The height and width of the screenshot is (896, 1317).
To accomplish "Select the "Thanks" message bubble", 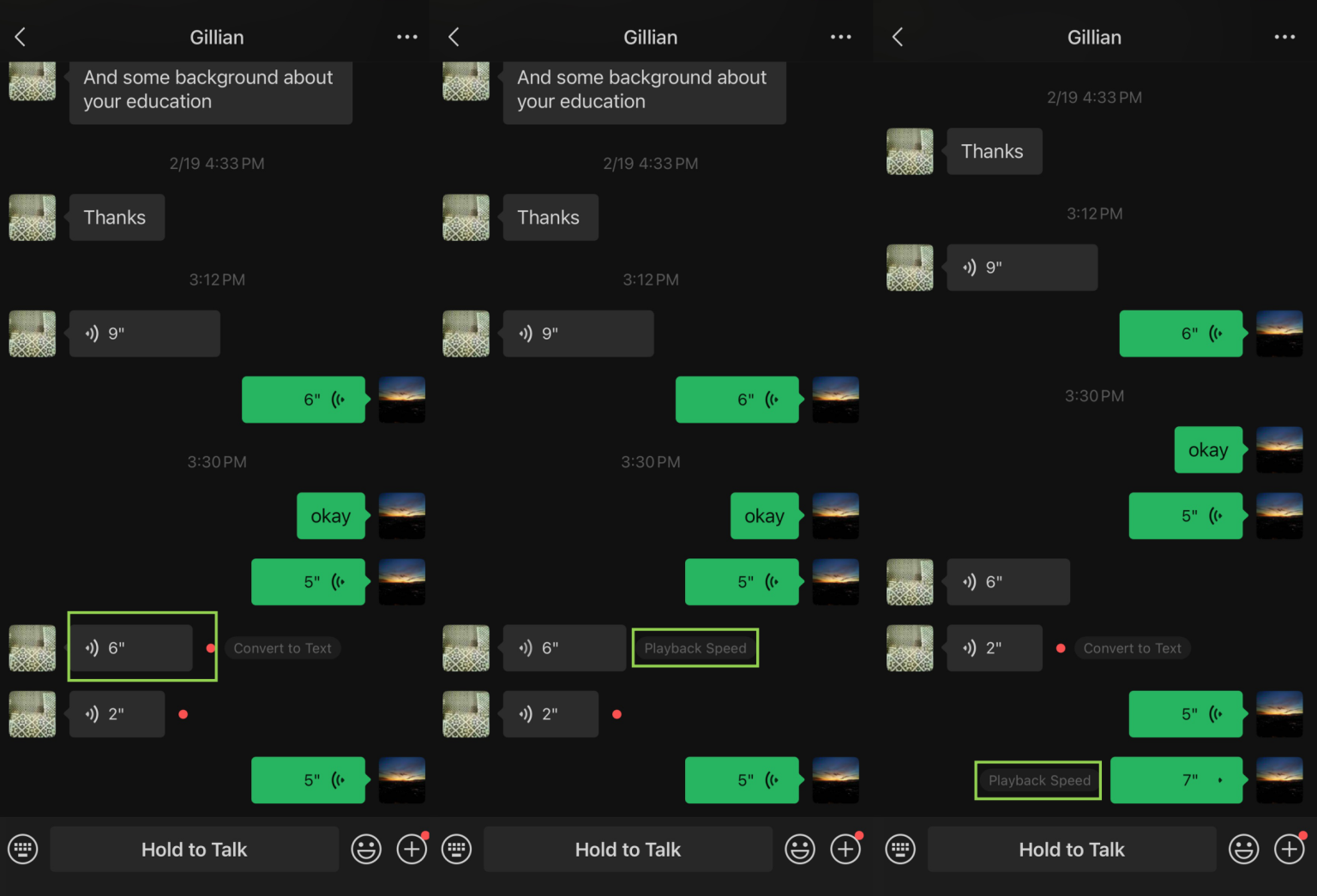I will click(x=117, y=217).
